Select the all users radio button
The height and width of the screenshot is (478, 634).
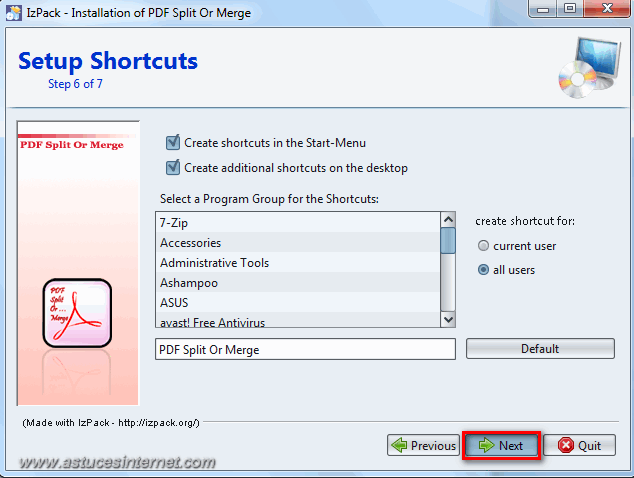[483, 270]
